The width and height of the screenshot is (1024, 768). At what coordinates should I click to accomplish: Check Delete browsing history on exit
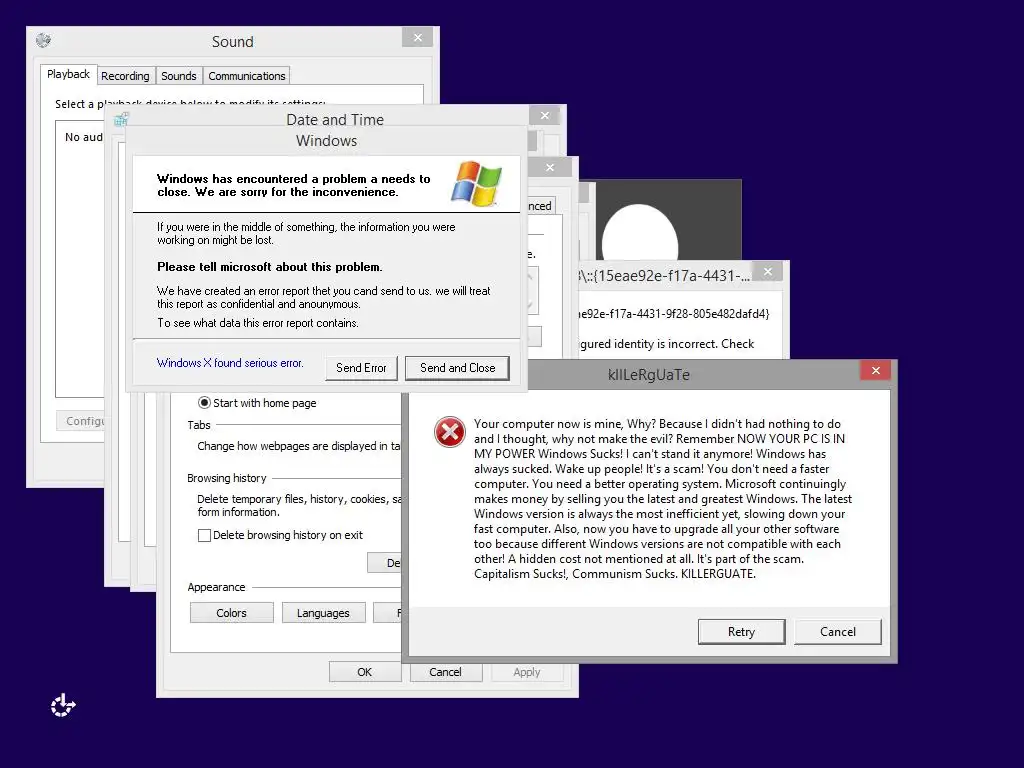(x=204, y=536)
